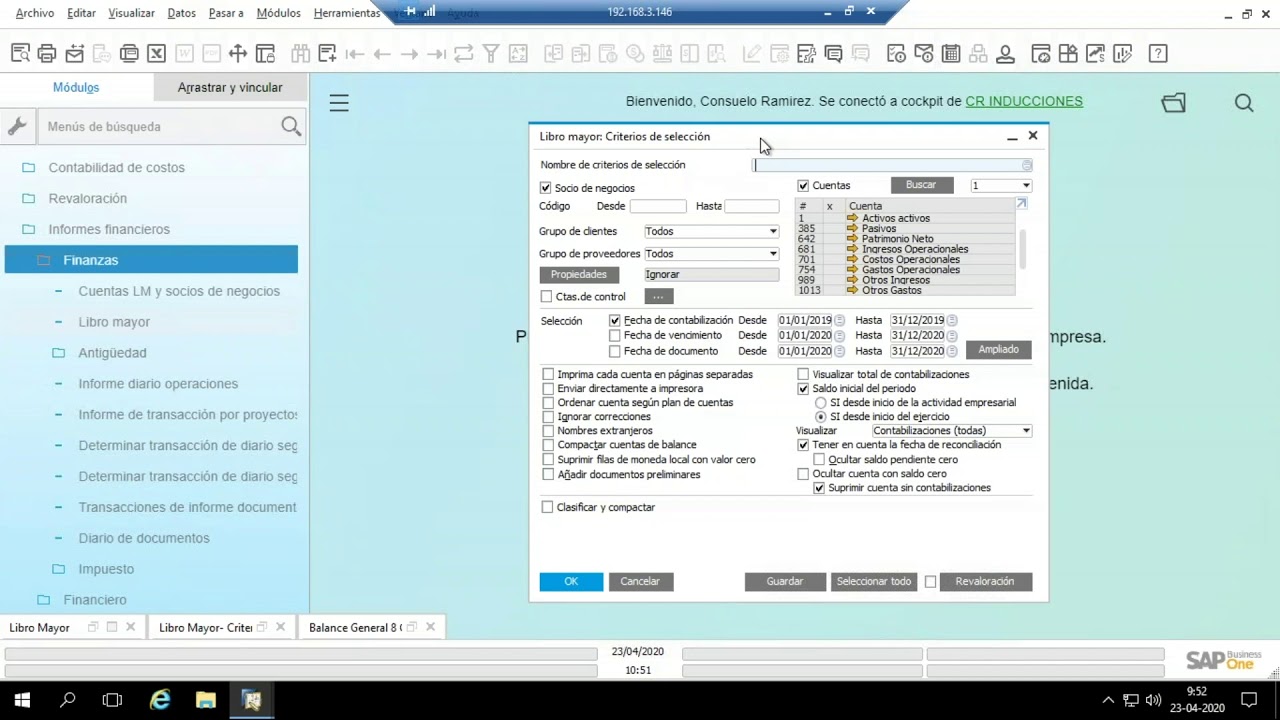
Task: Click the Menús de búsqueda search field
Action: (x=159, y=126)
